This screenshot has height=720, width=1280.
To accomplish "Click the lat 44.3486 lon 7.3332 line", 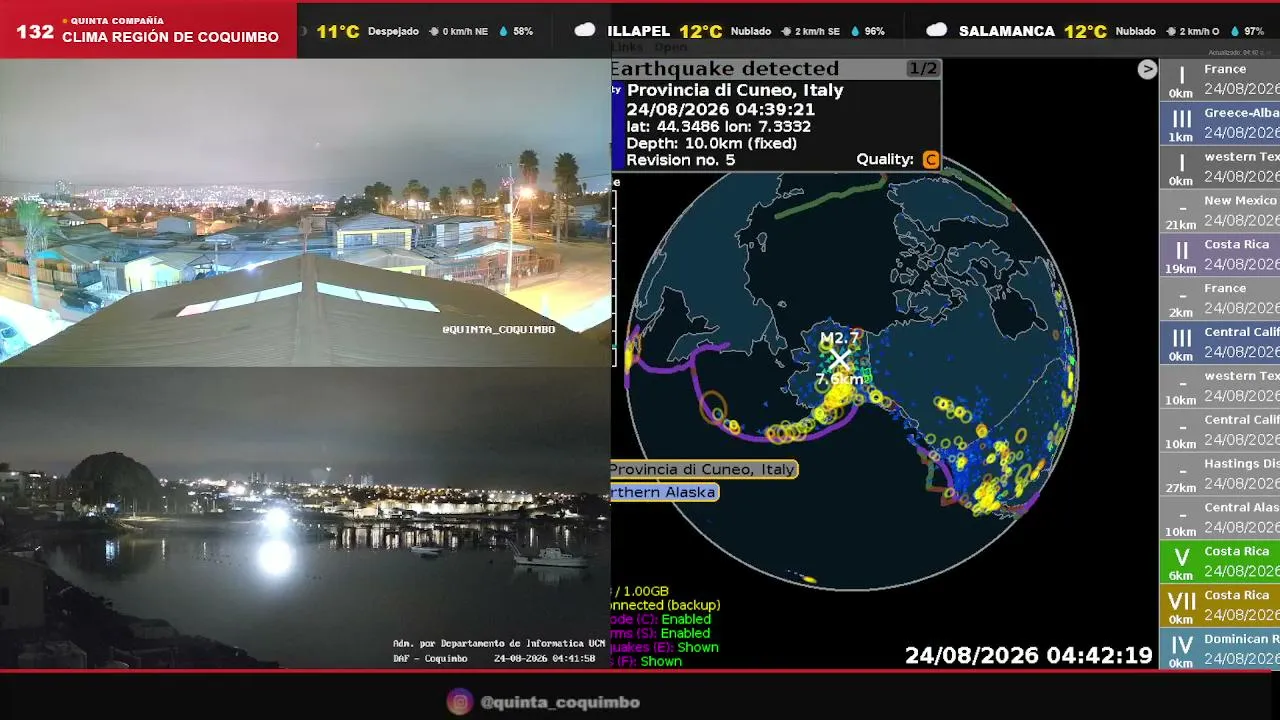I will tap(718, 126).
